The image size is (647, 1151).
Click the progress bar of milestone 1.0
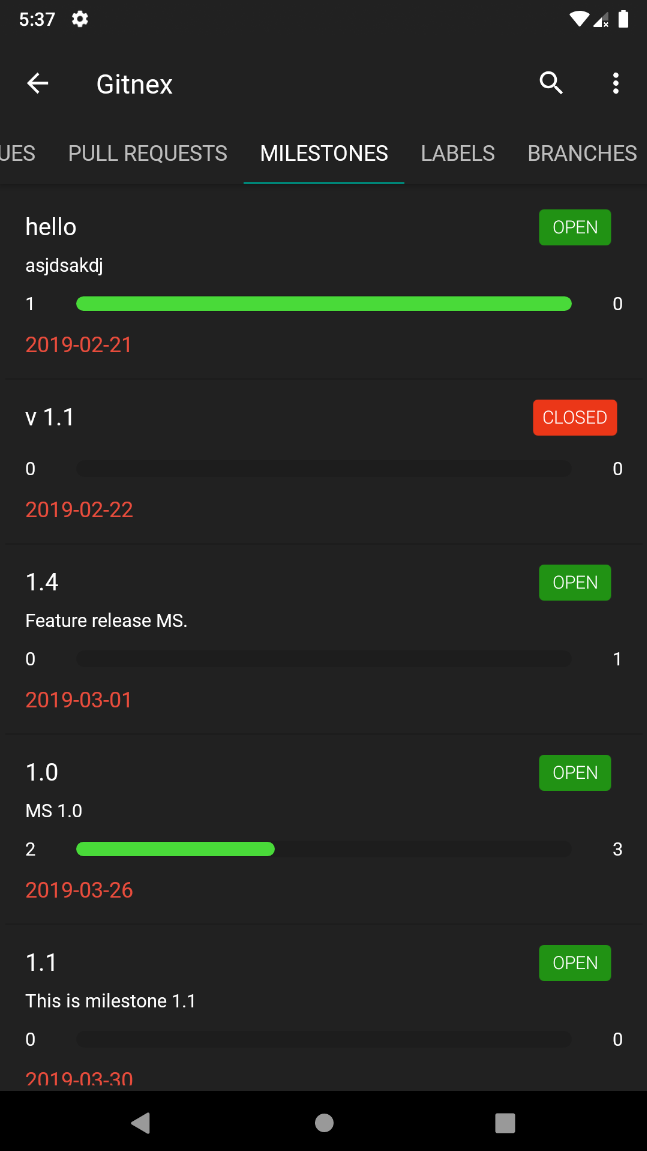pos(324,849)
